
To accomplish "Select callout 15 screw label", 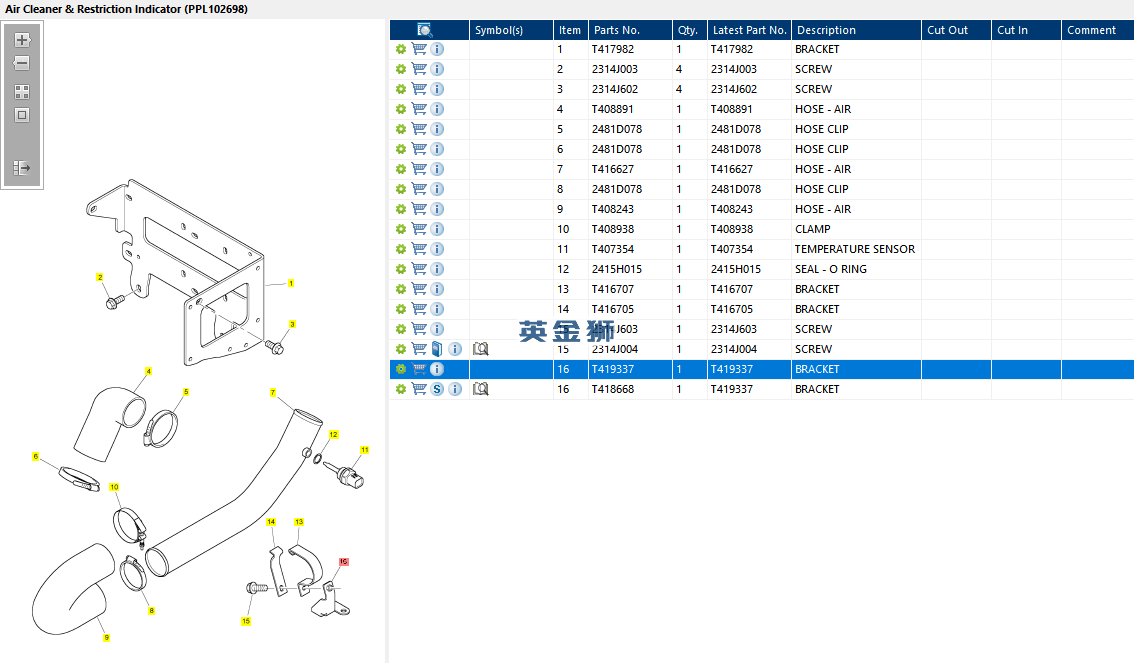I will coord(246,621).
